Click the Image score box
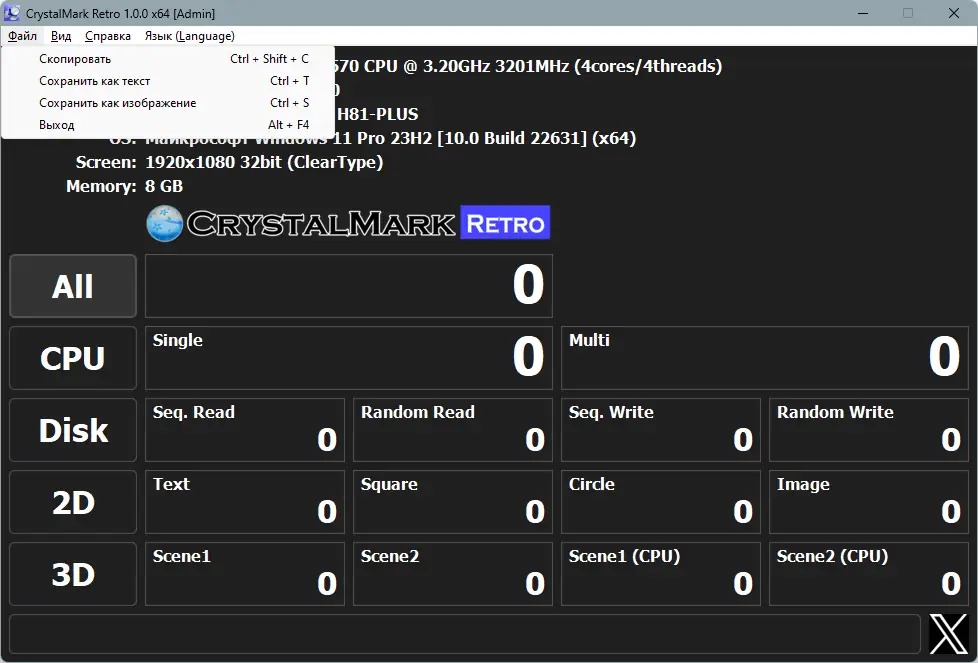Image resolution: width=978 pixels, height=663 pixels. pyautogui.click(x=869, y=502)
